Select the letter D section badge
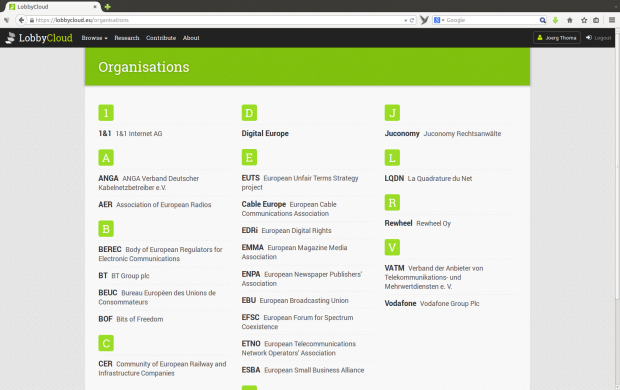The width and height of the screenshot is (620, 390). [x=249, y=113]
